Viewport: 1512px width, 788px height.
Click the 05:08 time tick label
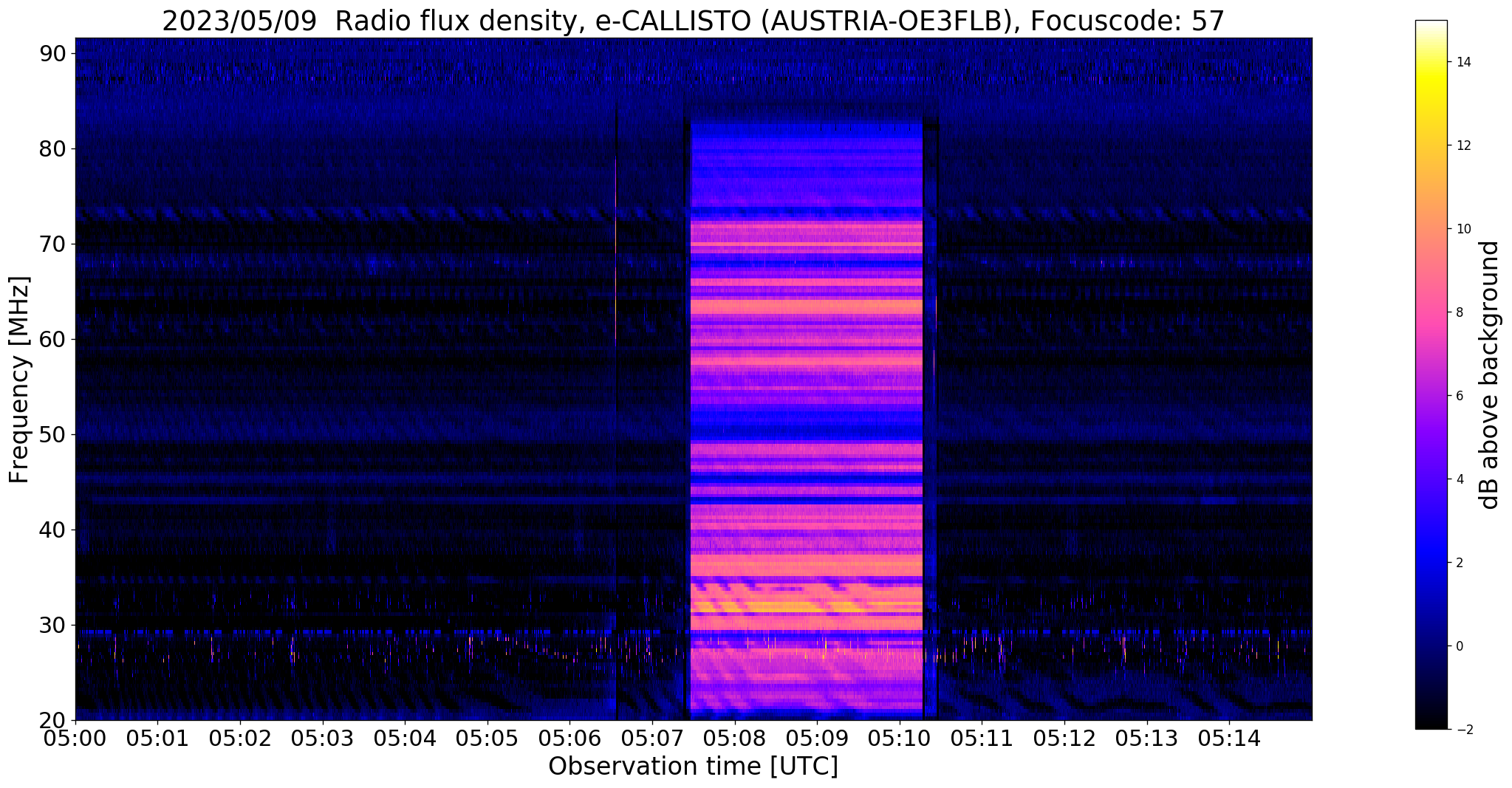(735, 739)
